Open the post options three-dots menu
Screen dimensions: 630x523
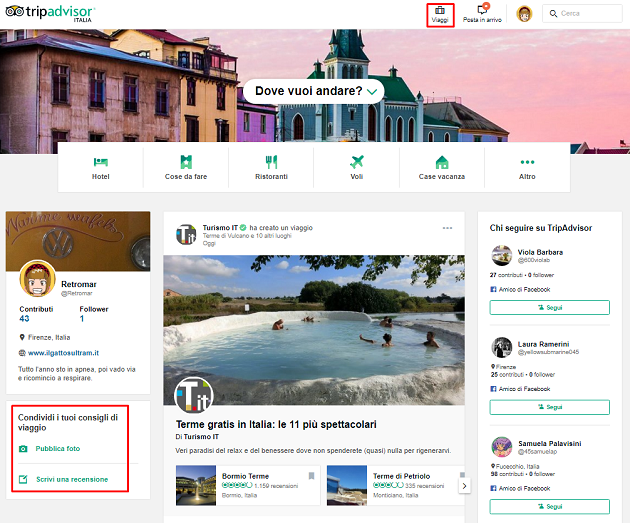[447, 228]
